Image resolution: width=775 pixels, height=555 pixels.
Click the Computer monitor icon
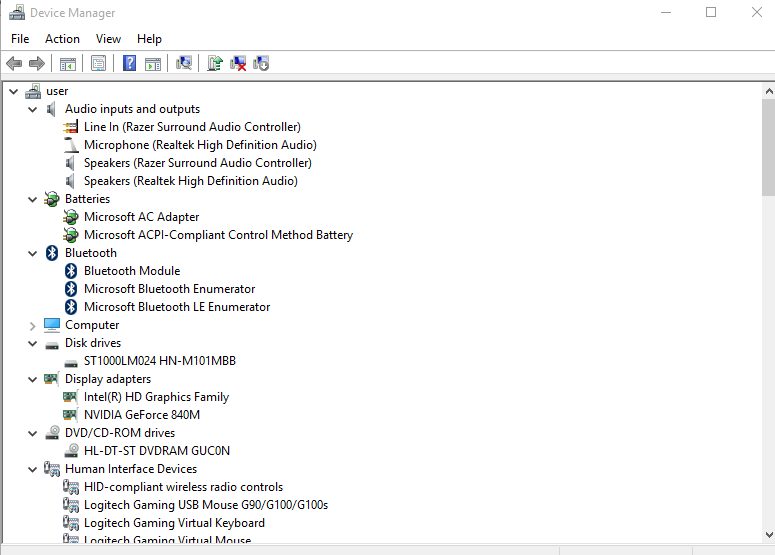52,325
